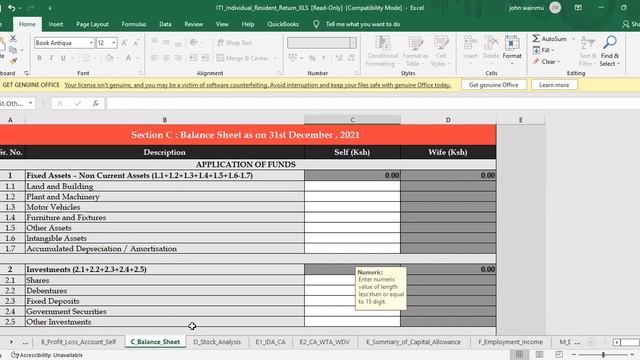Screen dimensions: 640x360
Task: Click the Cut scissors icon
Action: coord(13,39)
